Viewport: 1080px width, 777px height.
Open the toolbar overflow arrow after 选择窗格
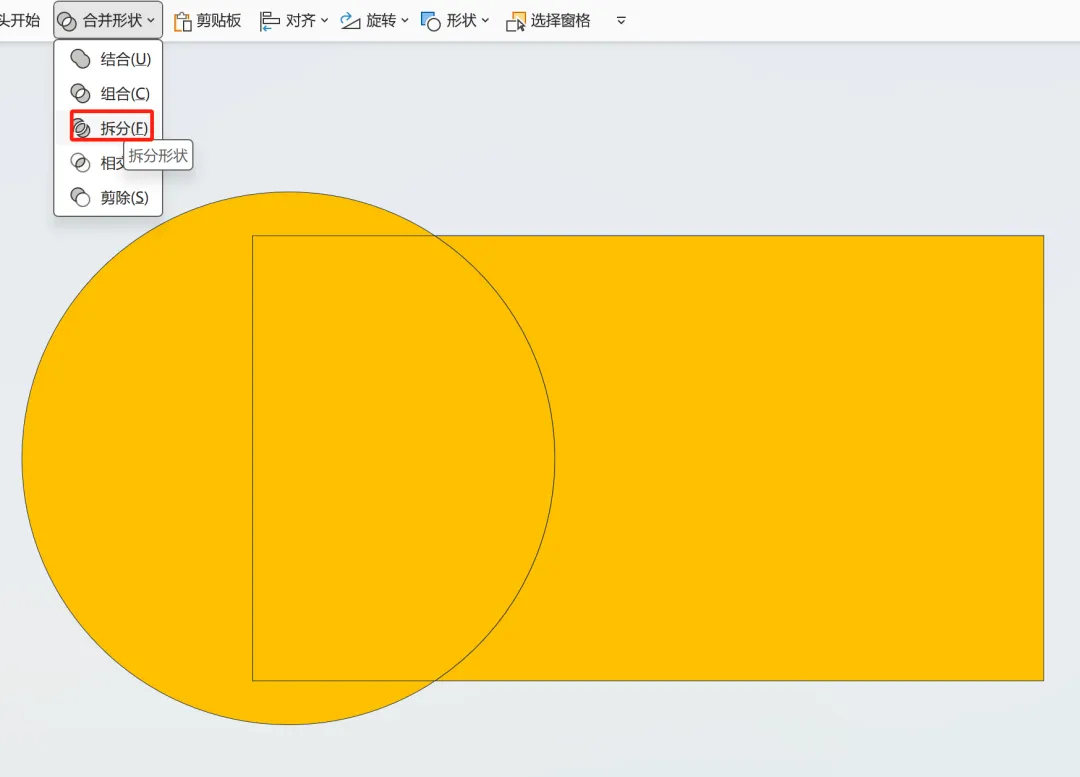click(621, 21)
